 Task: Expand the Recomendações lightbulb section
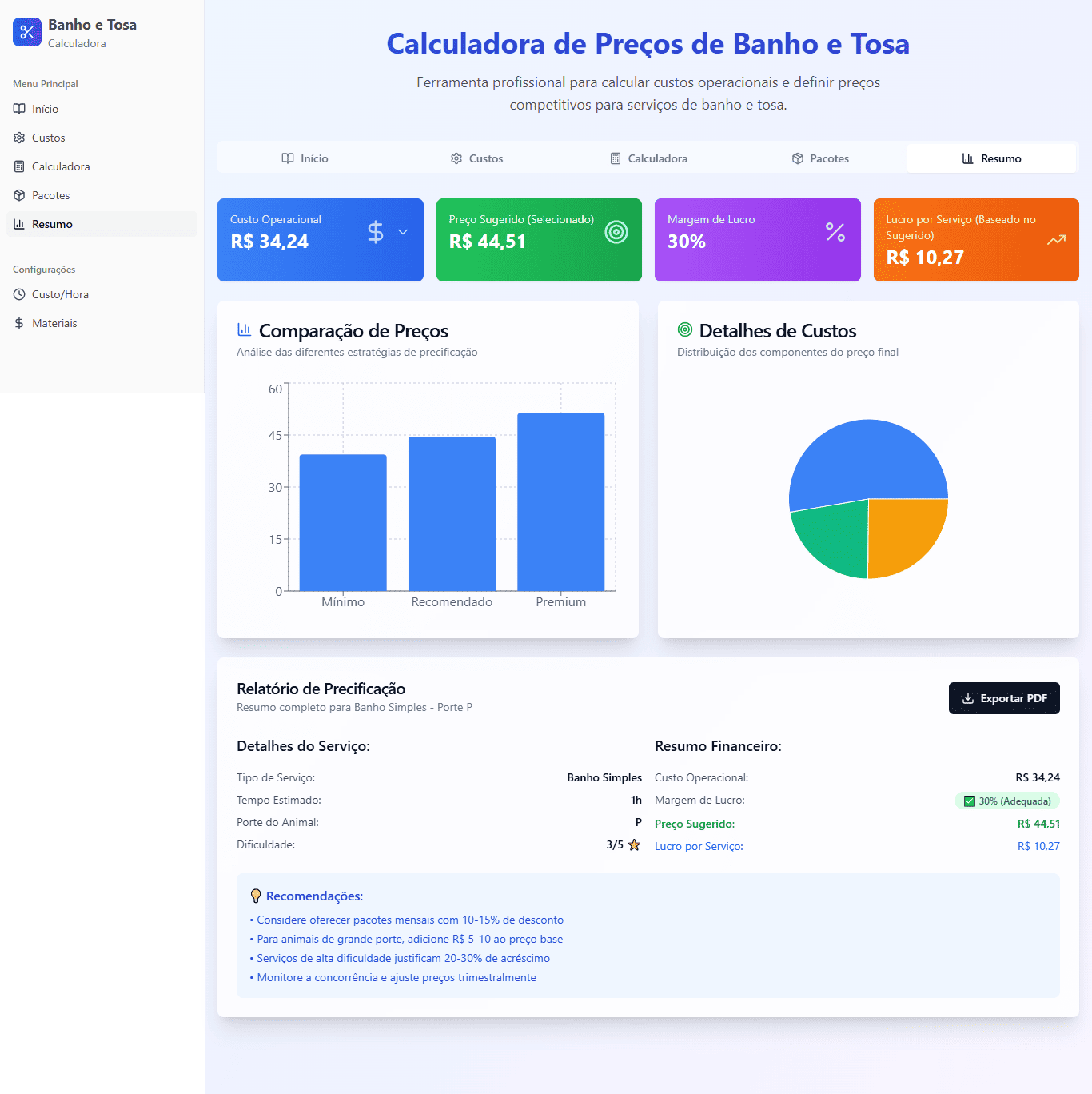[x=256, y=896]
